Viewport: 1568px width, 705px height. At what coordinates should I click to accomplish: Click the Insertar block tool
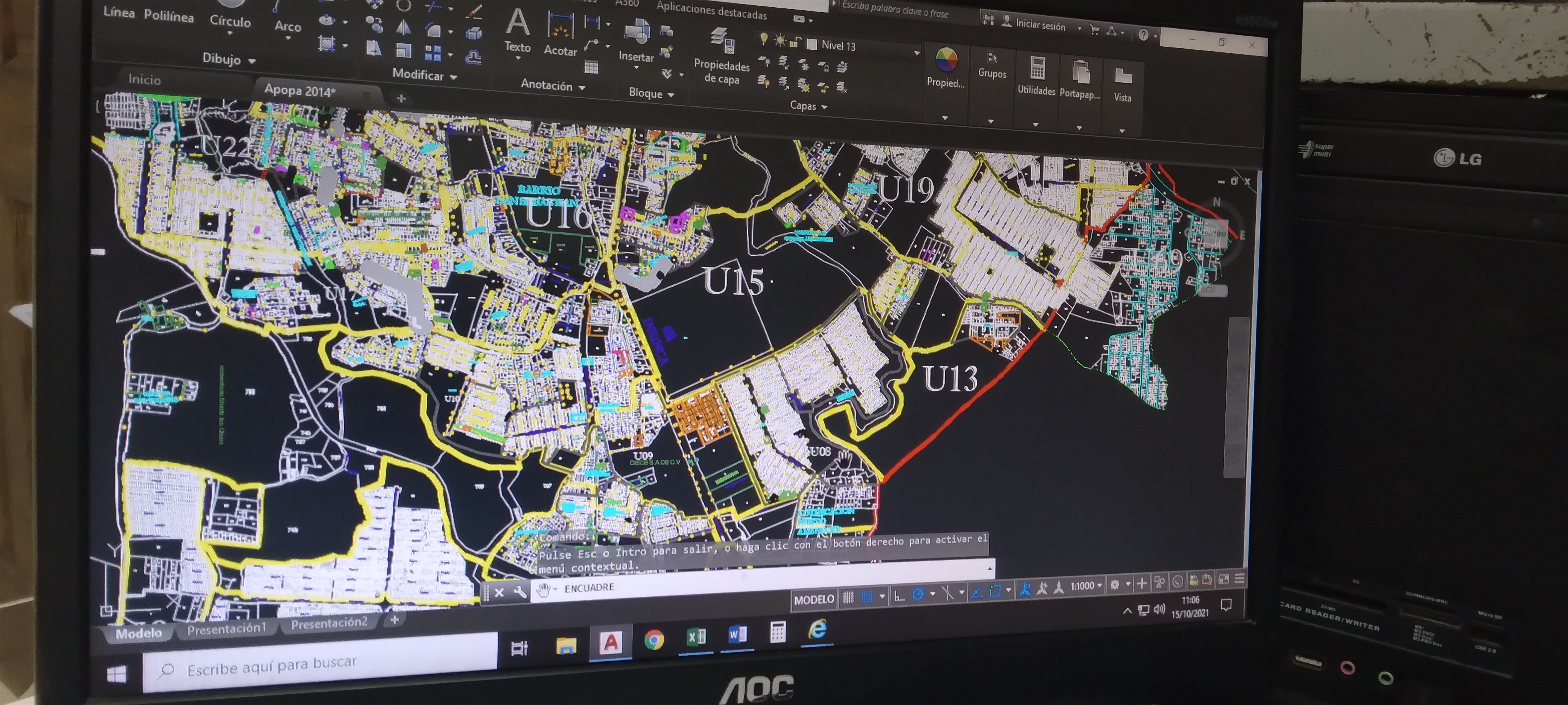[x=636, y=41]
